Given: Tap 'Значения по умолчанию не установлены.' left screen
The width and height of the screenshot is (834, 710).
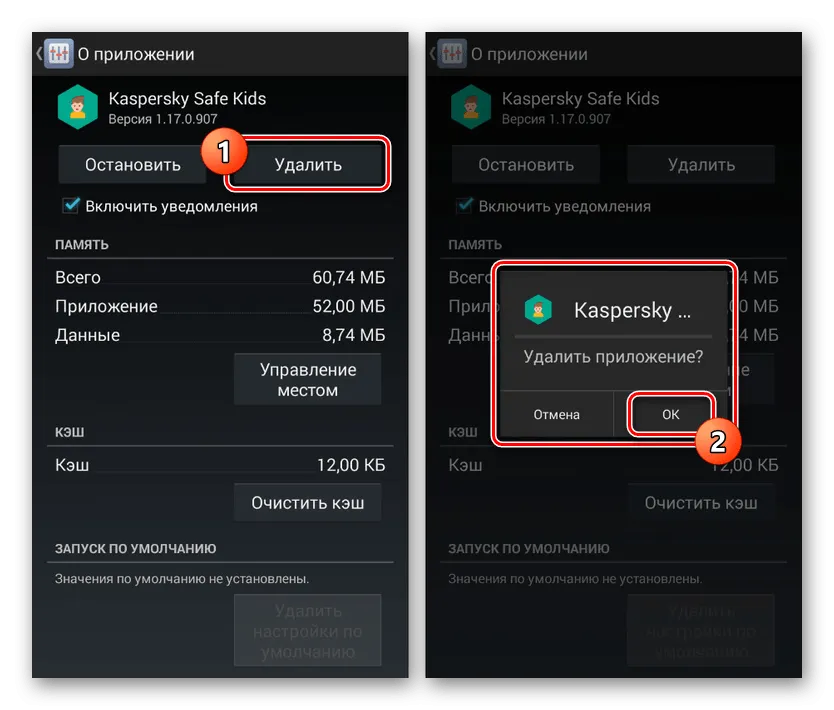Looking at the screenshot, I should (x=182, y=579).
